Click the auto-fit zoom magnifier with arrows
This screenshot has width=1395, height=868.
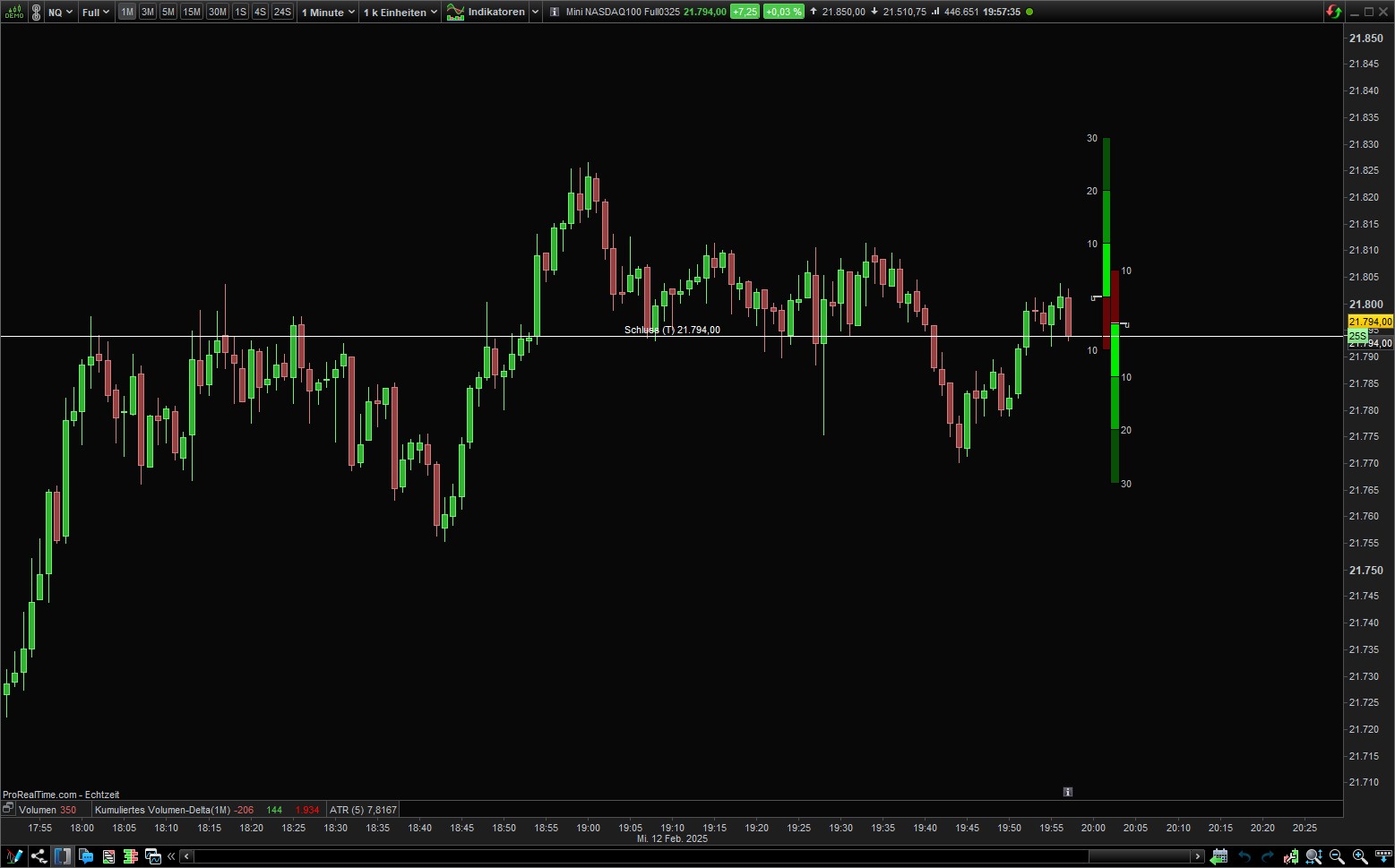pos(1313,856)
